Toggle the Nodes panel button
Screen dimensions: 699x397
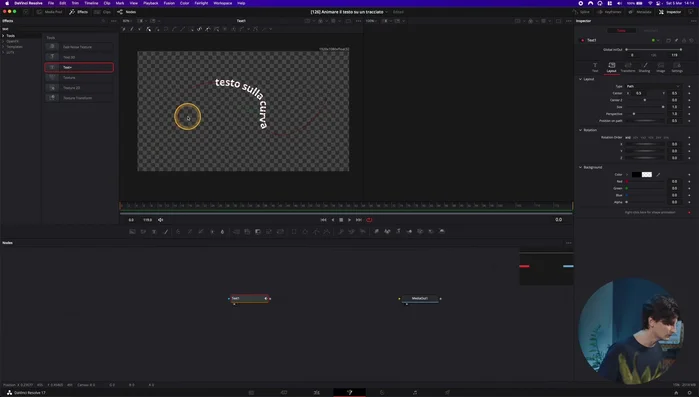[x=127, y=12]
